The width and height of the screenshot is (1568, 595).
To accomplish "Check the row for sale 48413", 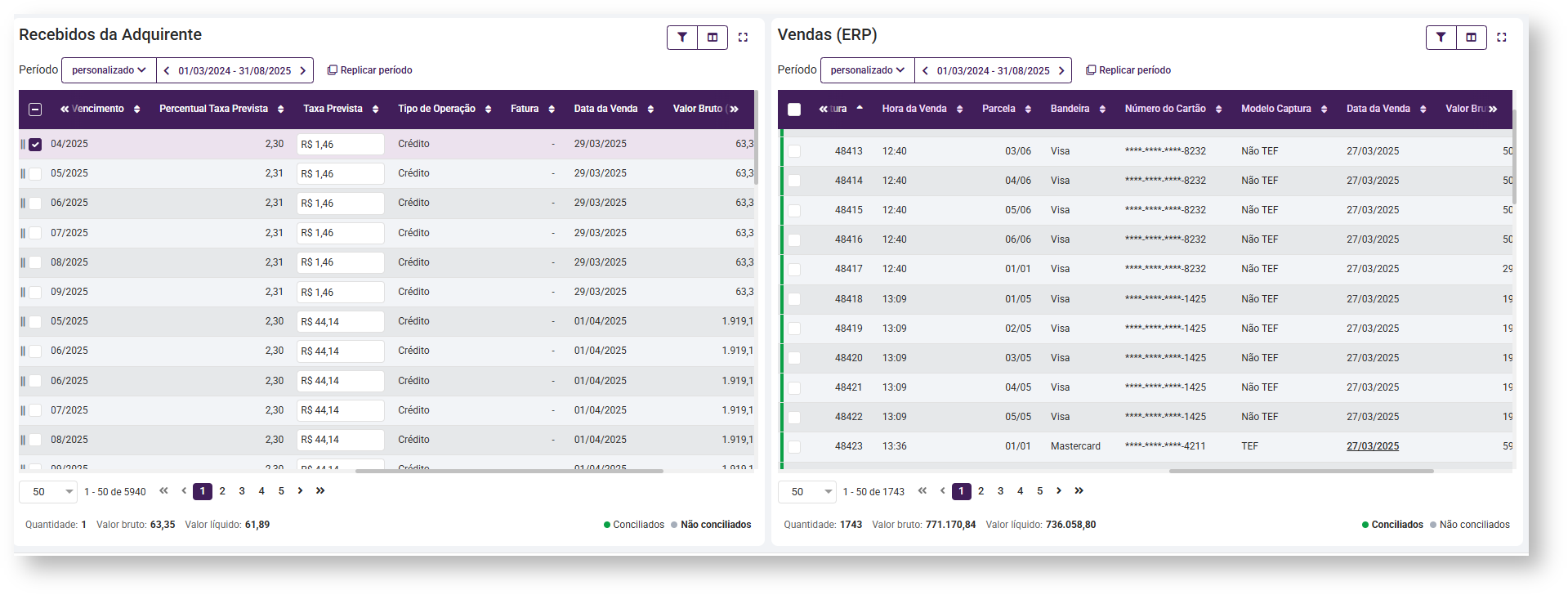I will [794, 152].
